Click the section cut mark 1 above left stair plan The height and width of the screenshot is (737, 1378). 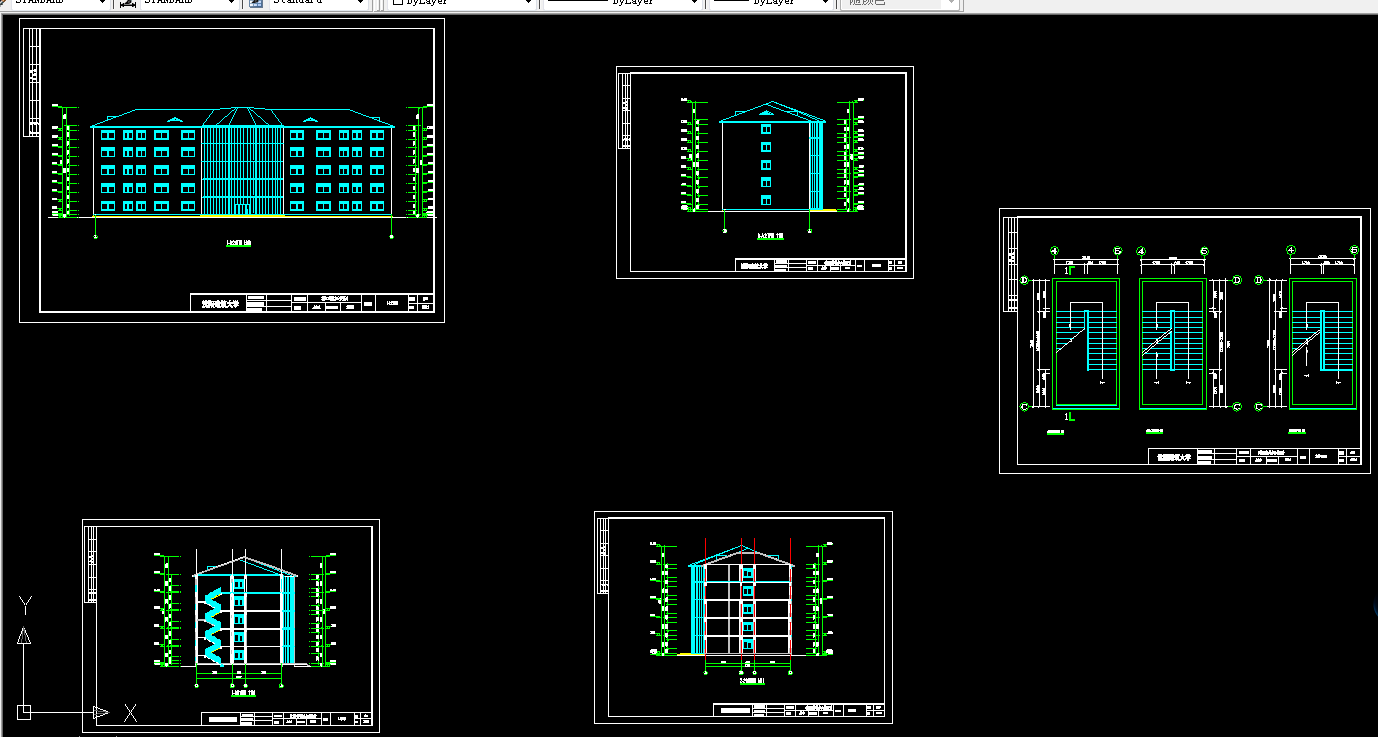pyautogui.click(x=1068, y=270)
